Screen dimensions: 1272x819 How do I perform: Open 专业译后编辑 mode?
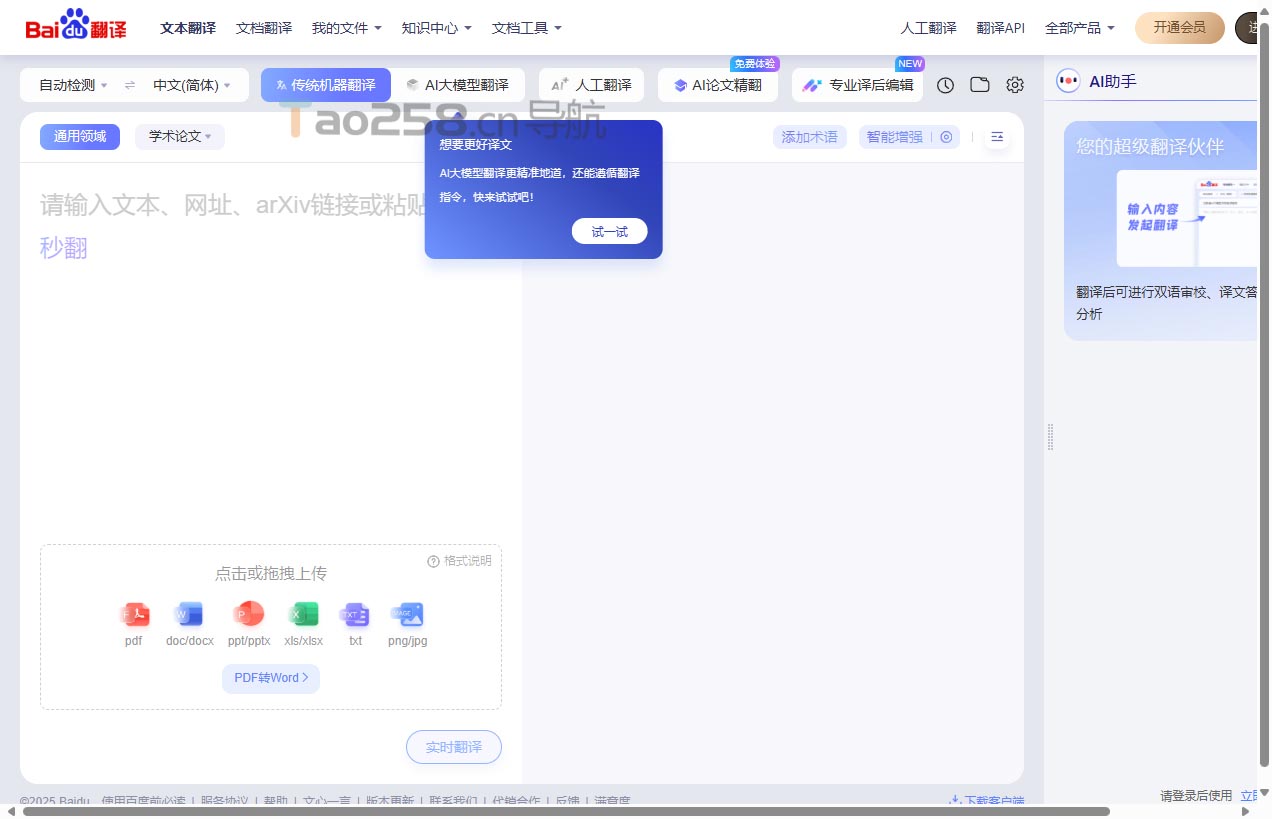(x=858, y=85)
